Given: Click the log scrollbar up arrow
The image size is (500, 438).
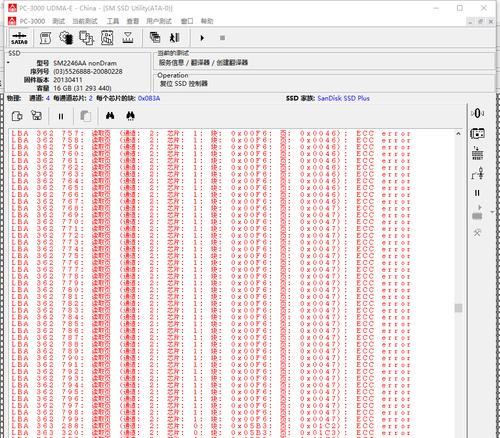Looking at the screenshot, I should [x=458, y=134].
